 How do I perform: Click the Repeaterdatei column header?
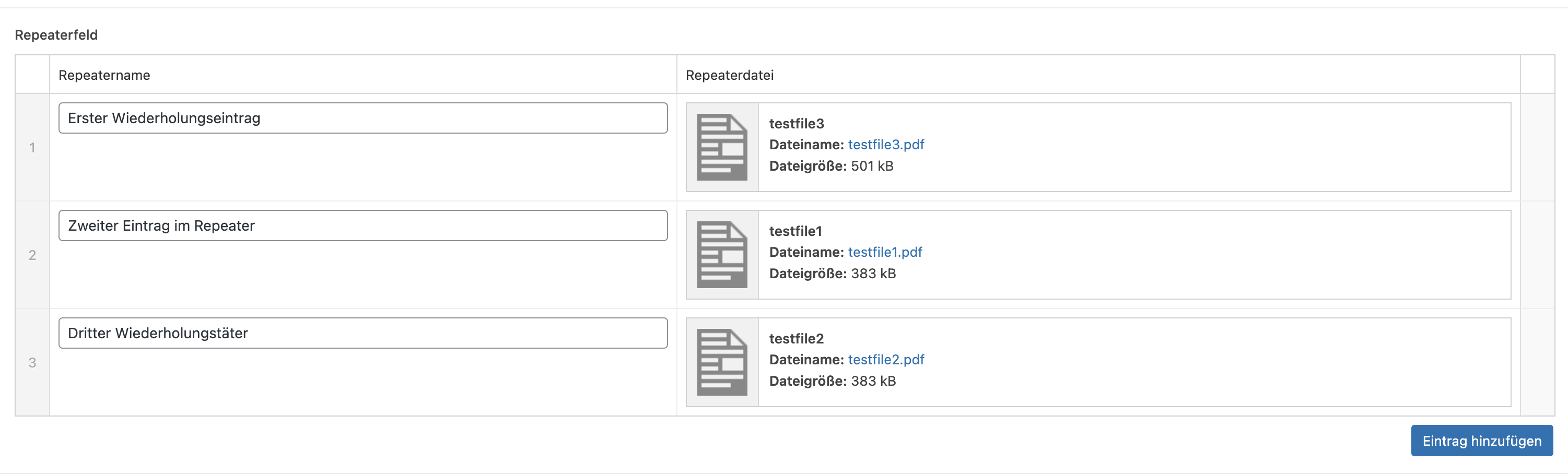[729, 75]
